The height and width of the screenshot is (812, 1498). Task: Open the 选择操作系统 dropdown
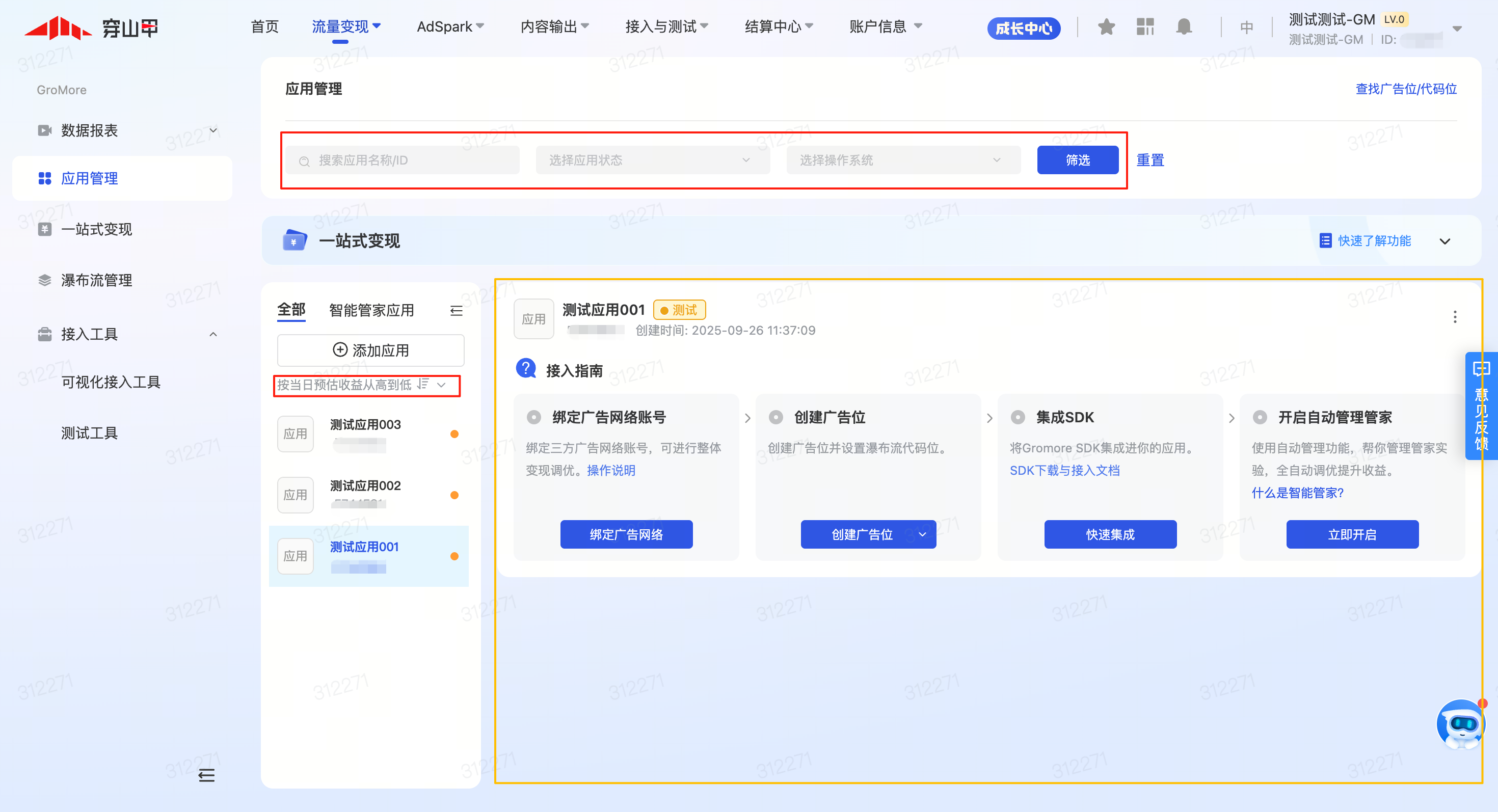[x=903, y=160]
